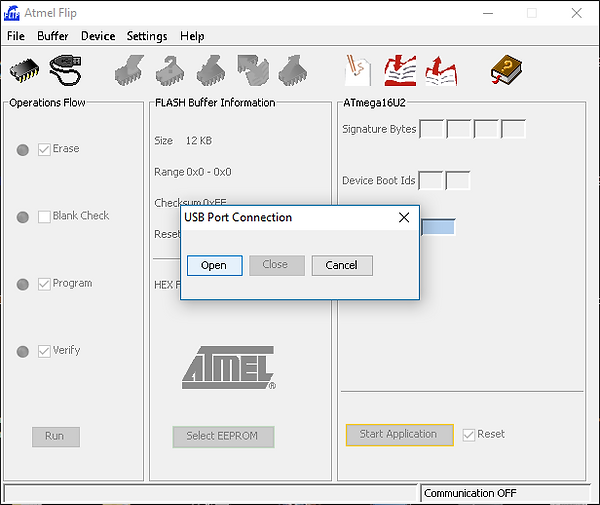The image size is (600, 505).
Task: Click the Save Buffer As HEX File icon
Action: [x=441, y=71]
